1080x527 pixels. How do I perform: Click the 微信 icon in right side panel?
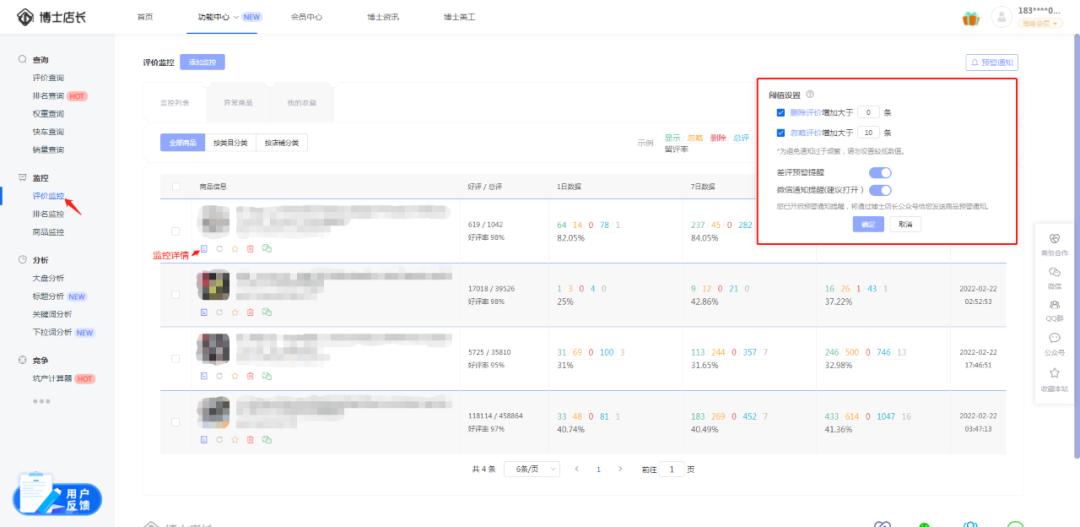pos(1054,275)
